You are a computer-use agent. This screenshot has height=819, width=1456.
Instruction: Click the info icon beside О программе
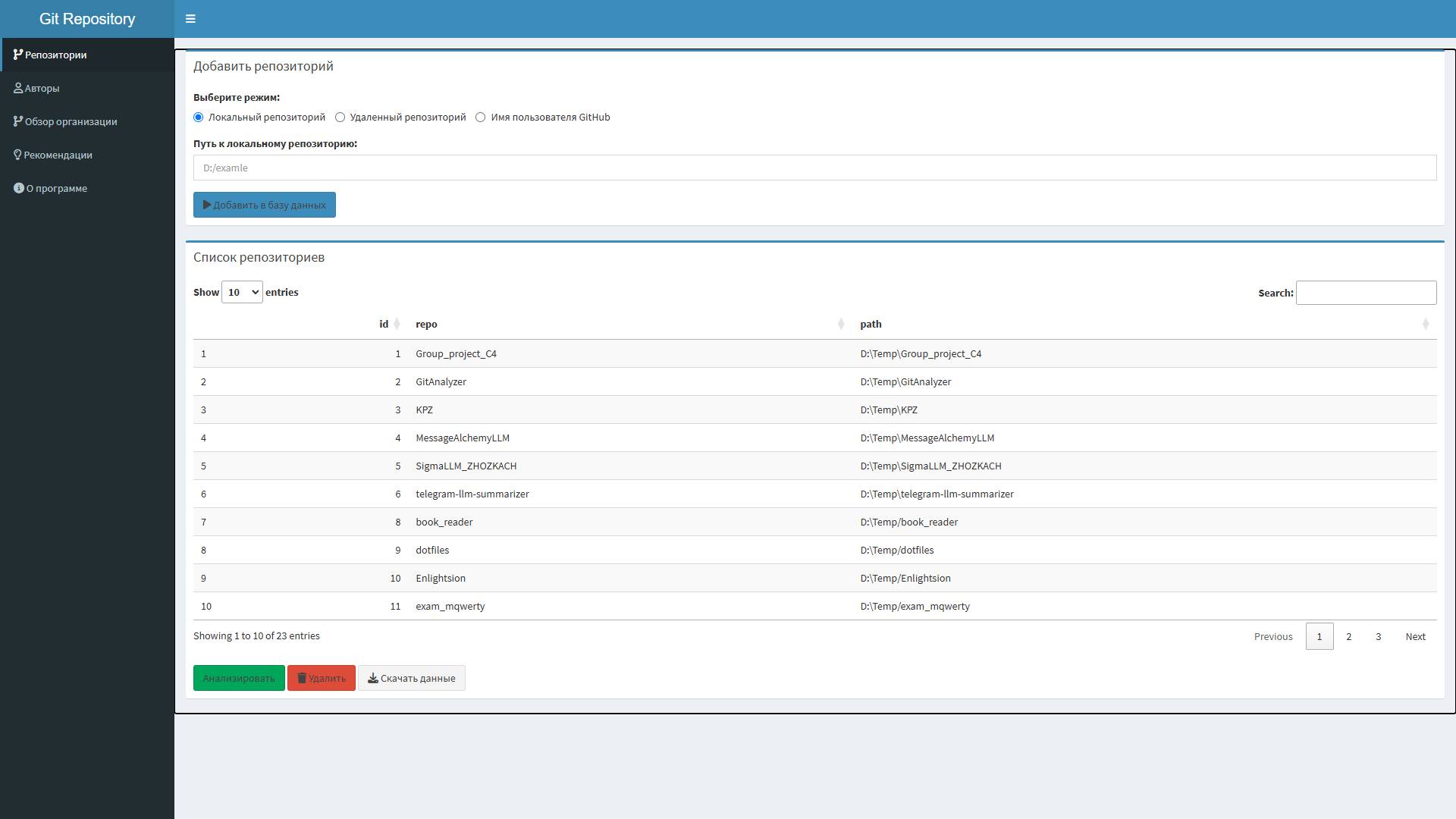(x=19, y=188)
